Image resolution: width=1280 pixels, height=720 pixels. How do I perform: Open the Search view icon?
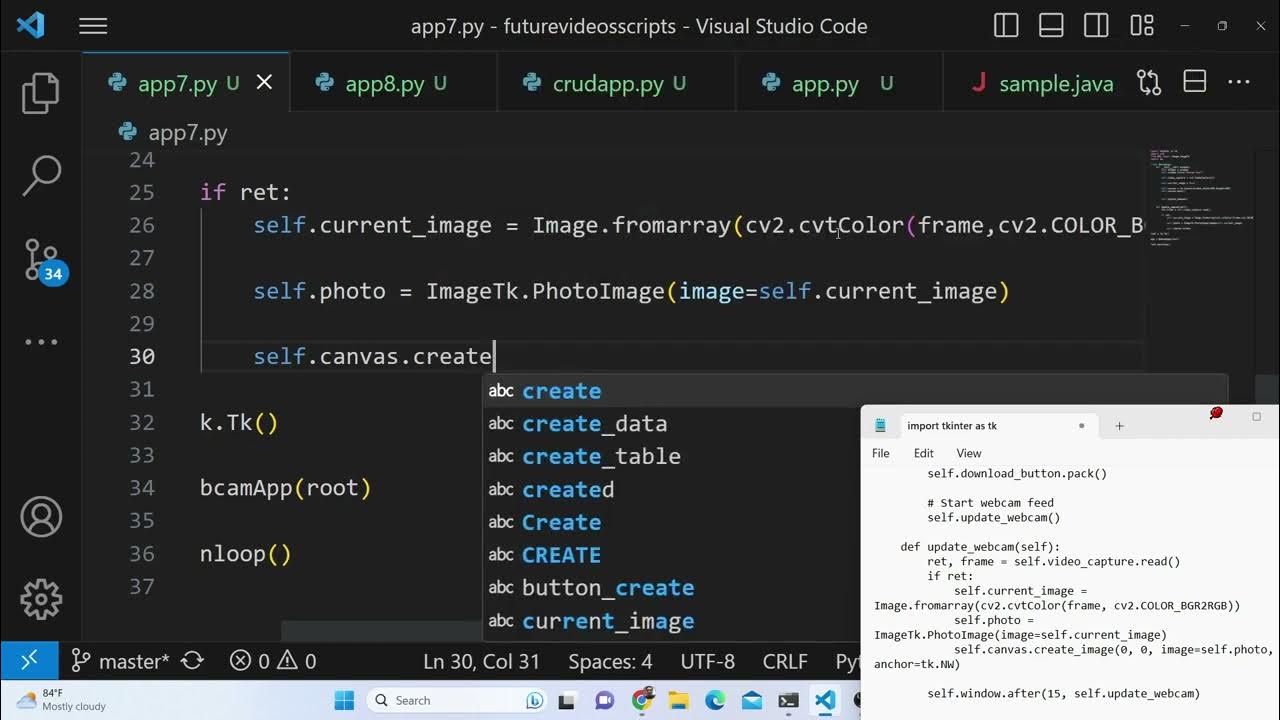[41, 176]
